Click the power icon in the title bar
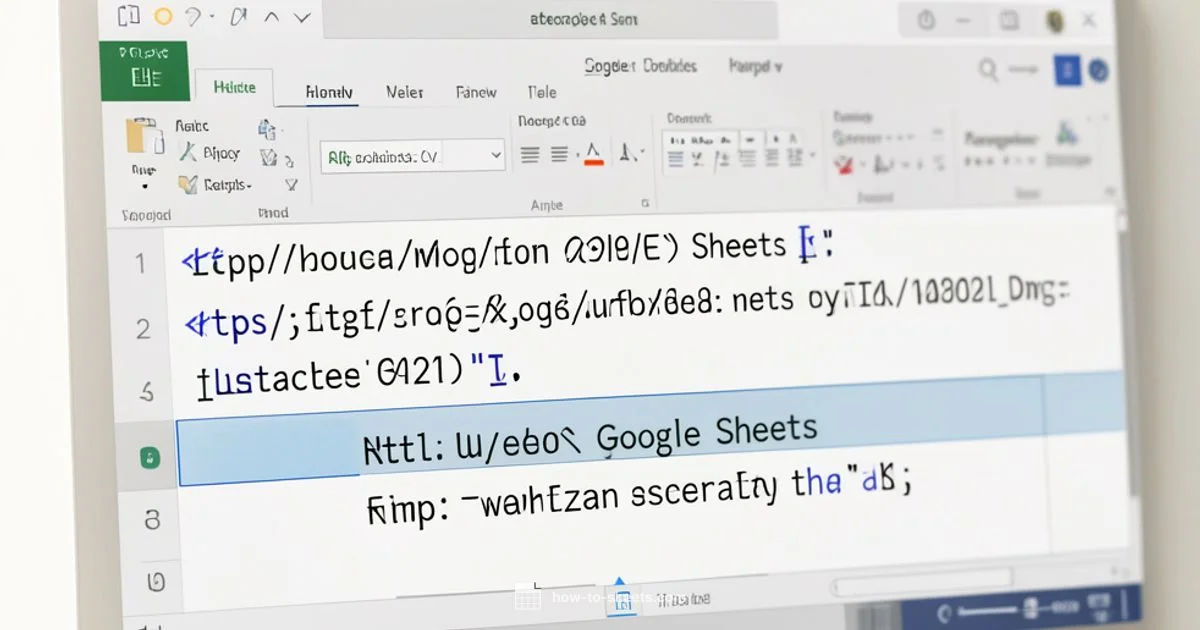Image resolution: width=1200 pixels, height=630 pixels. (925, 20)
